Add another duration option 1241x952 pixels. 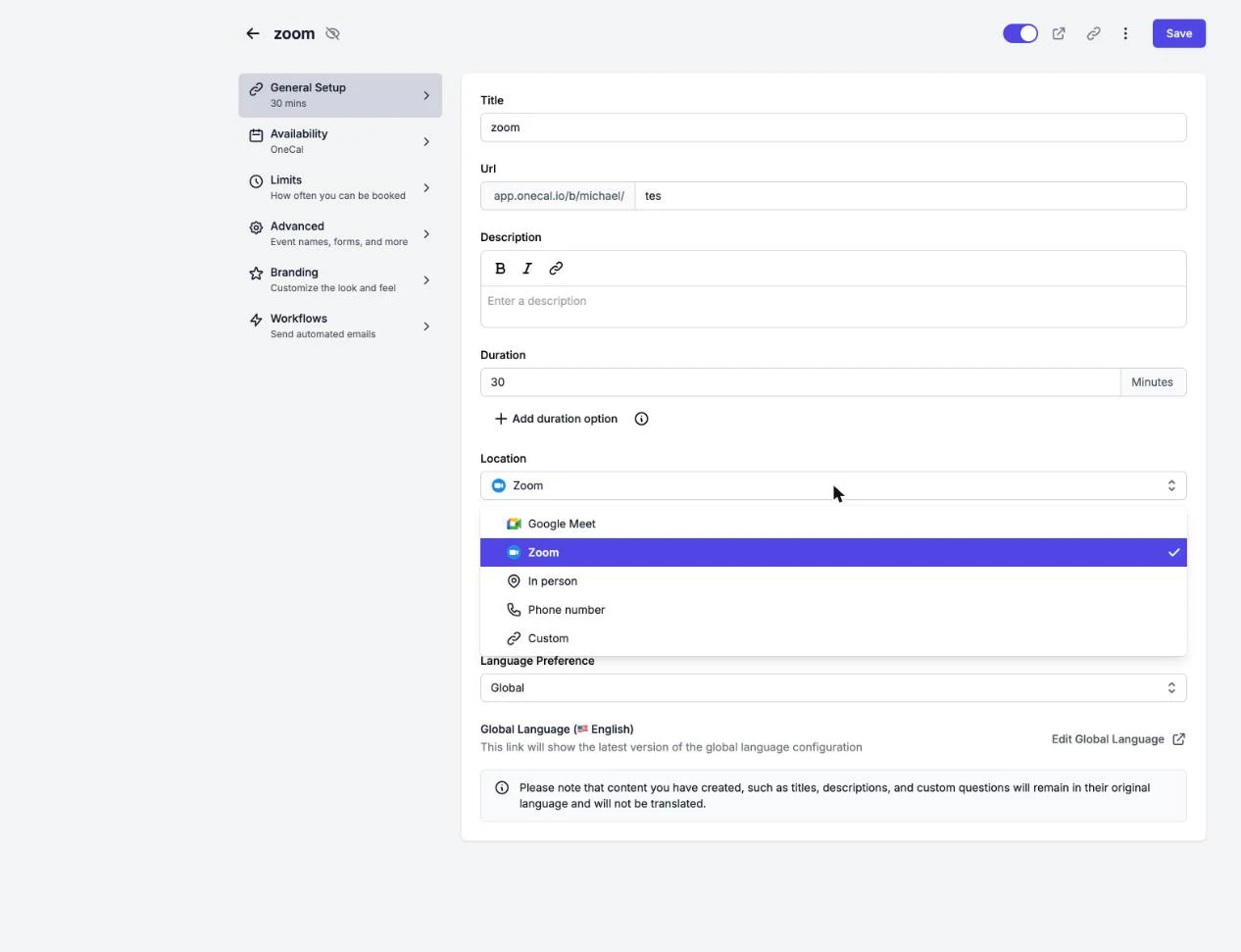556,419
